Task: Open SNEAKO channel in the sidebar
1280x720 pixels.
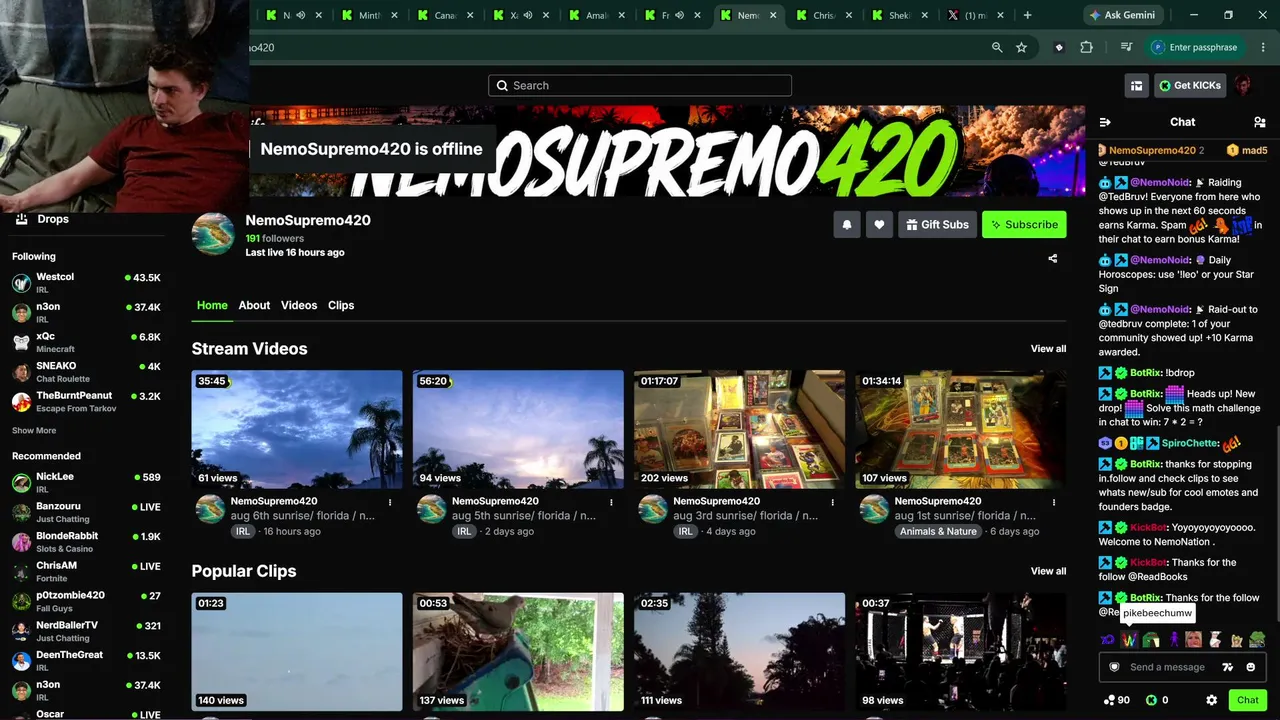Action: pyautogui.click(x=86, y=372)
